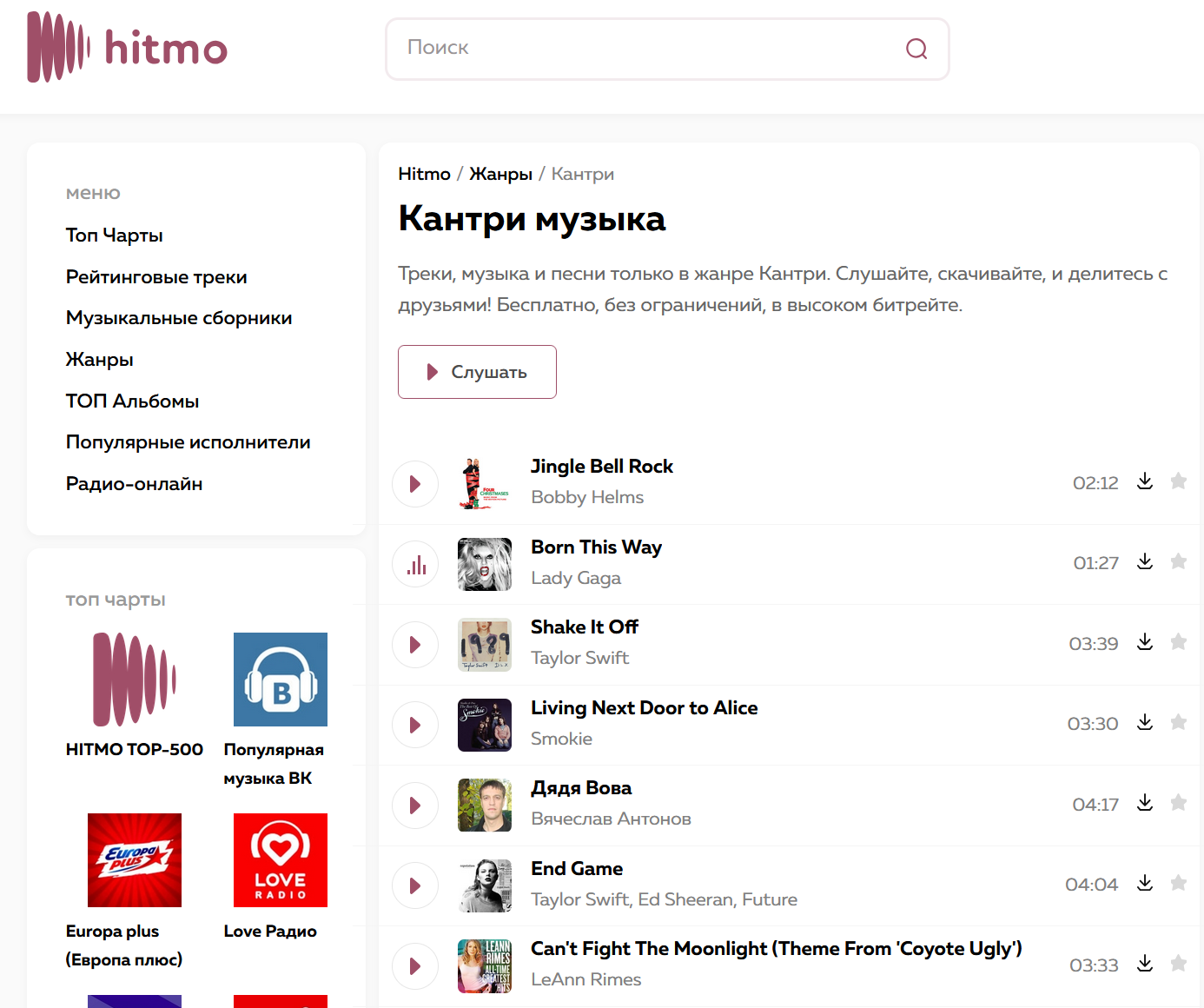This screenshot has width=1204, height=1008.
Task: Click the Слушать button
Action: tap(477, 372)
